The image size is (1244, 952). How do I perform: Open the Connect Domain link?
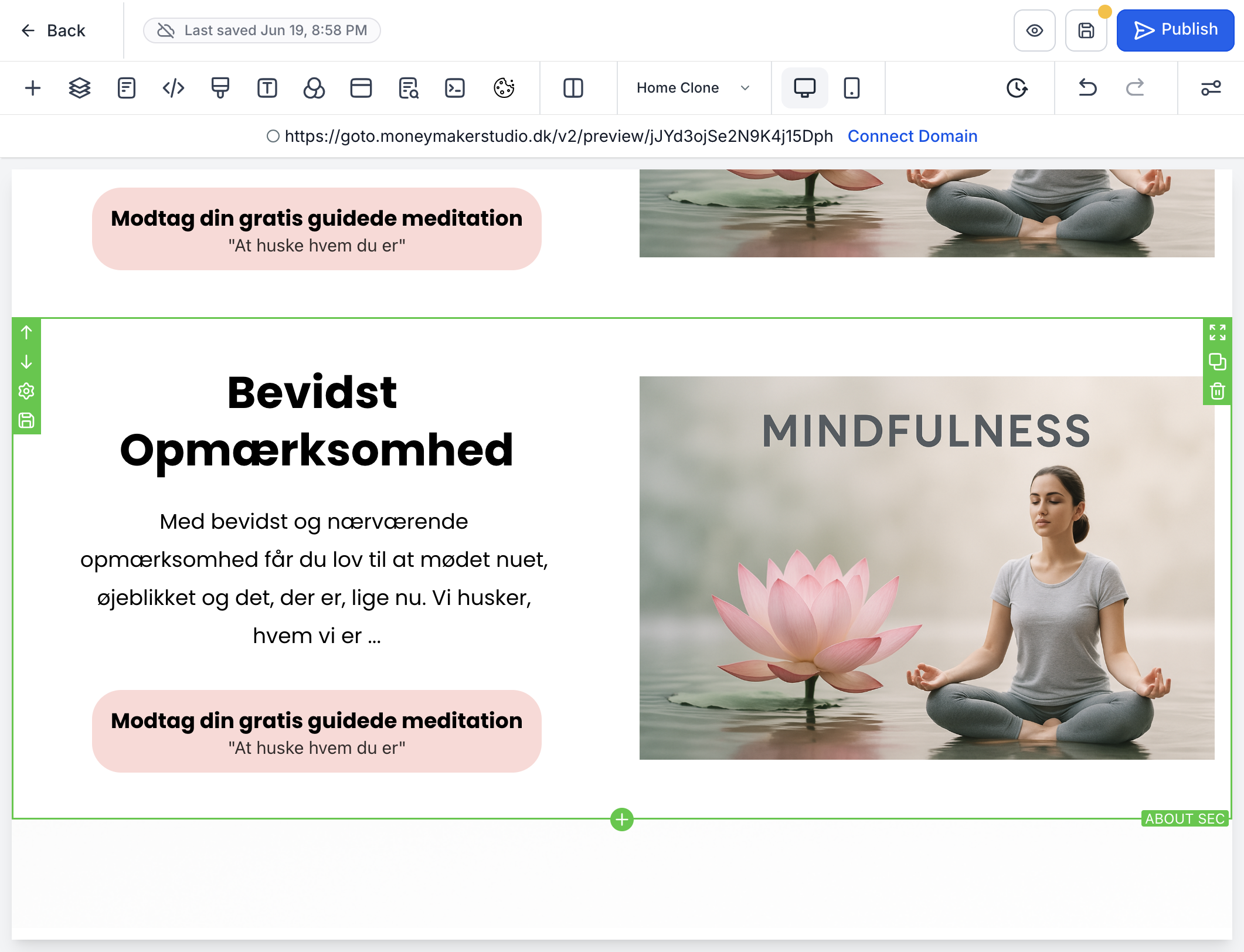click(x=913, y=136)
